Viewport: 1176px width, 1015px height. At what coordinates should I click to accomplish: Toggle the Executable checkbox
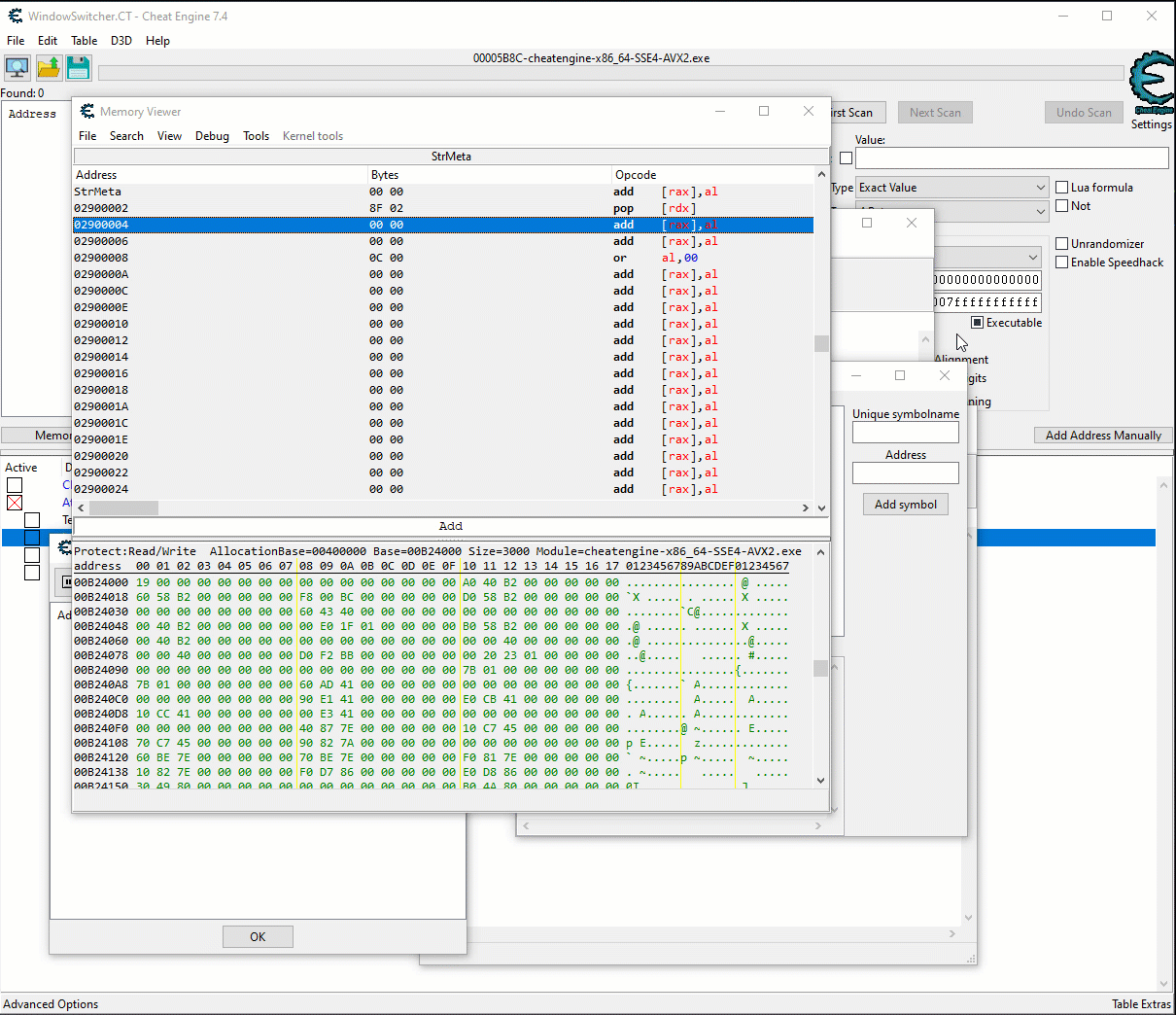pyautogui.click(x=978, y=323)
